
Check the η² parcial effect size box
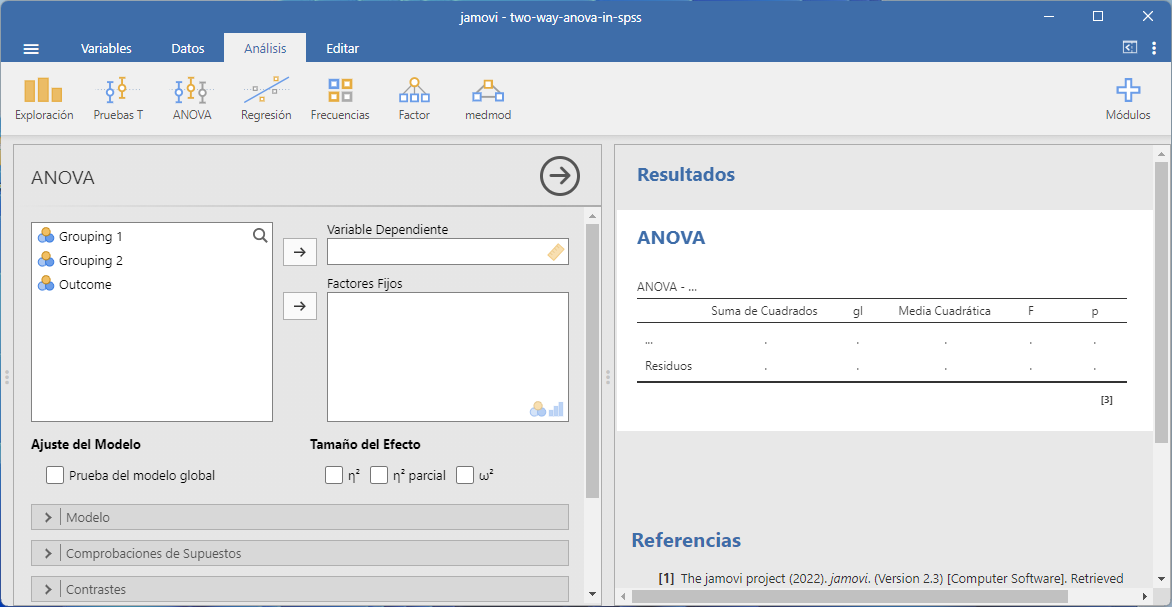pos(379,476)
